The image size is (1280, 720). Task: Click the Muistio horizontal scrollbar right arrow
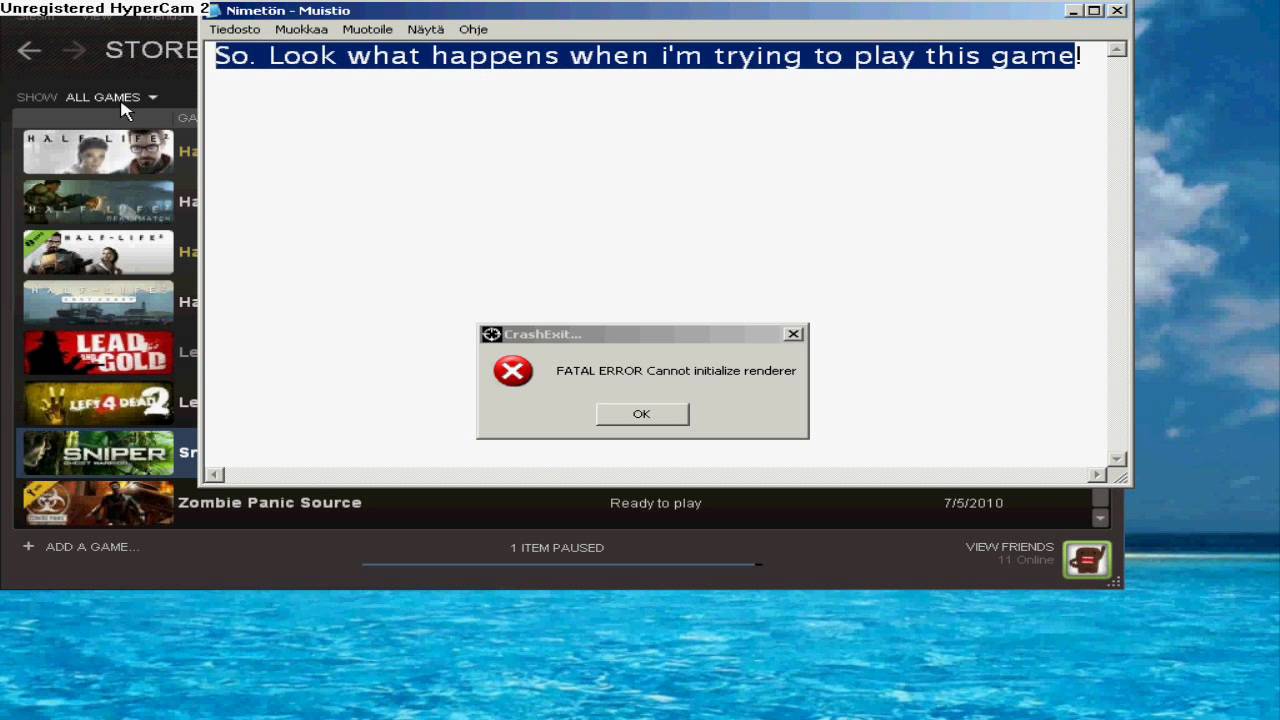[1098, 475]
